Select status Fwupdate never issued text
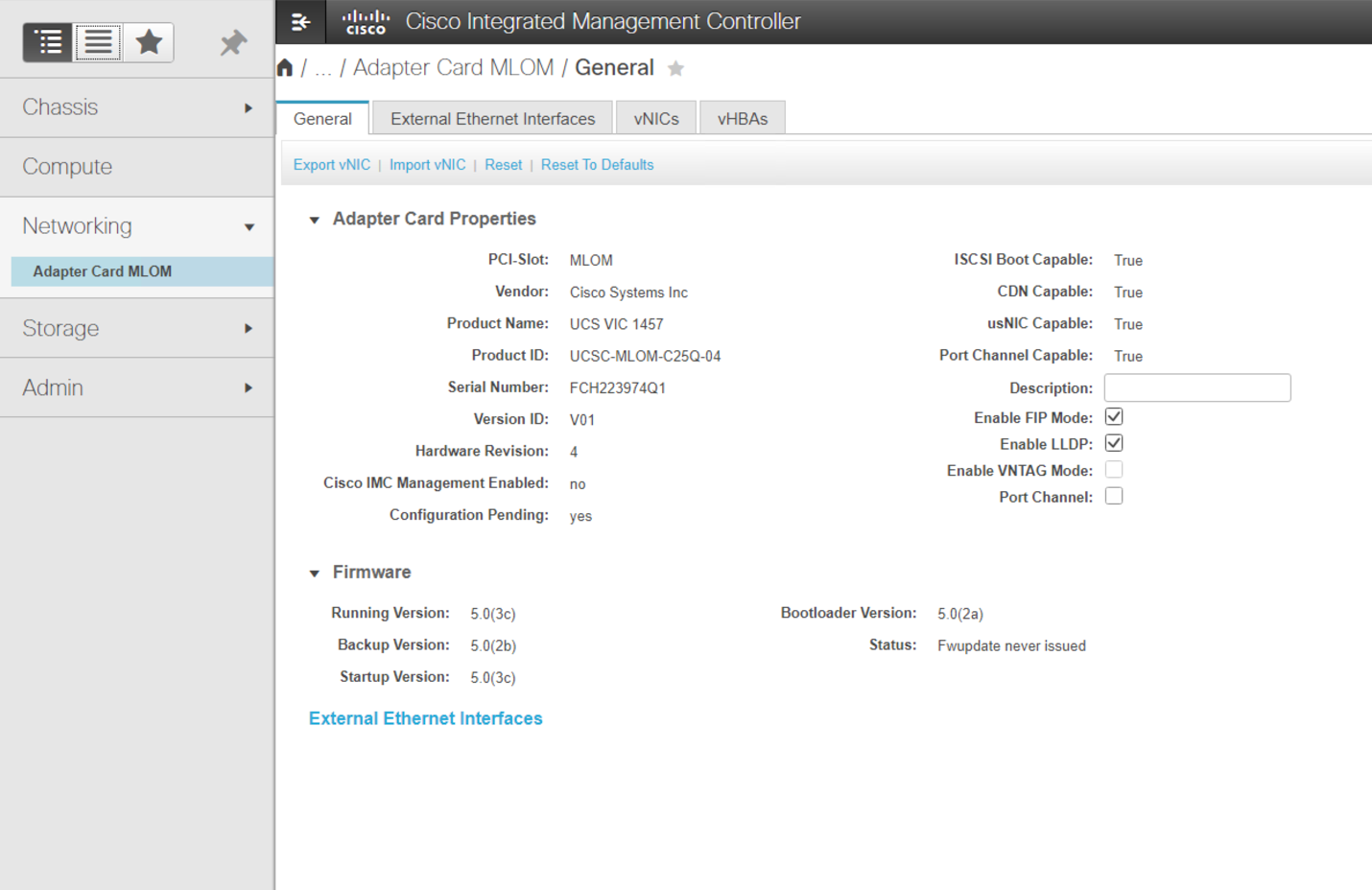This screenshot has height=890, width=1372. tap(1012, 646)
